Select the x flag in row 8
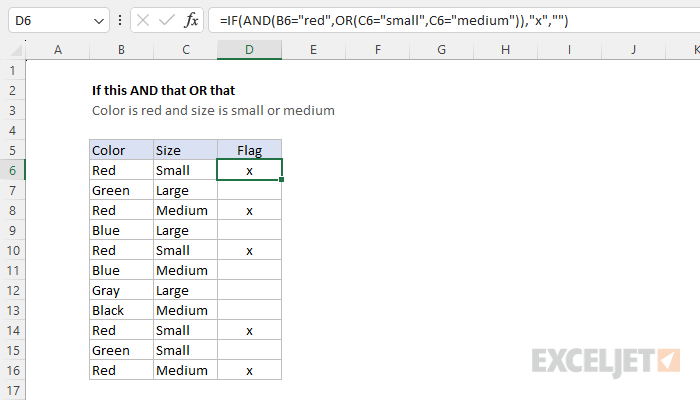Image resolution: width=700 pixels, height=400 pixels. click(x=249, y=210)
